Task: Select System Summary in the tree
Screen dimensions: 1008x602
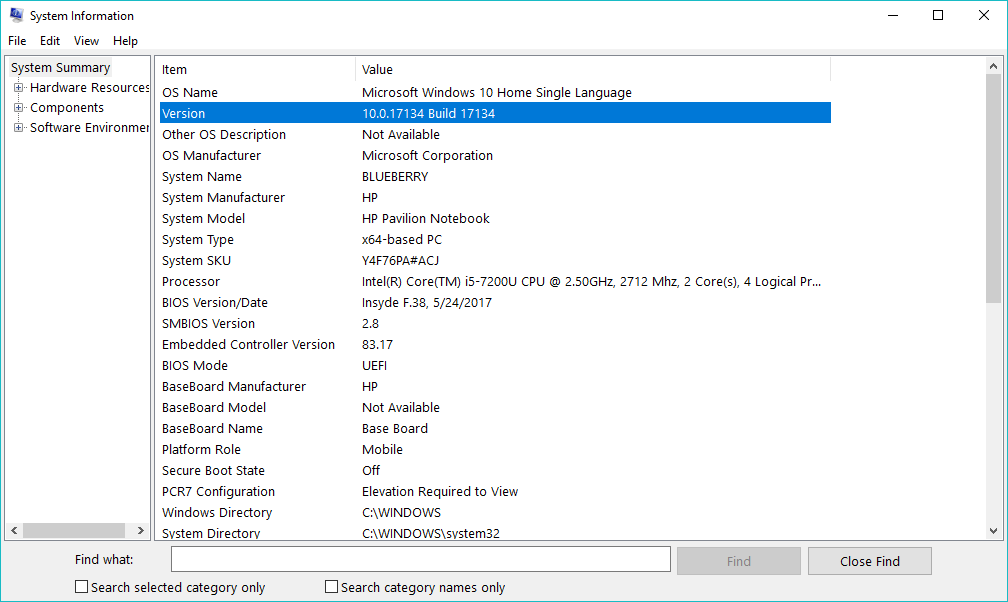Action: point(60,68)
